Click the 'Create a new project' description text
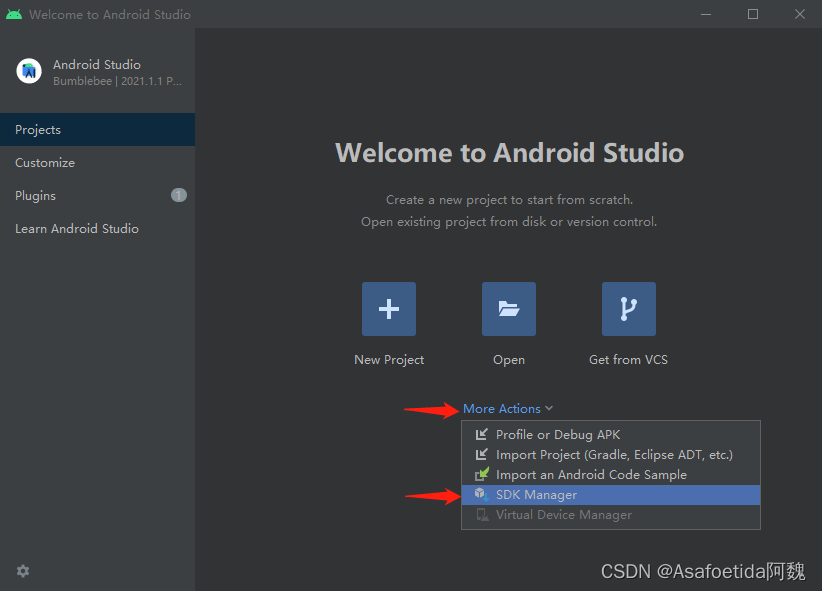This screenshot has height=591, width=822. (x=510, y=200)
